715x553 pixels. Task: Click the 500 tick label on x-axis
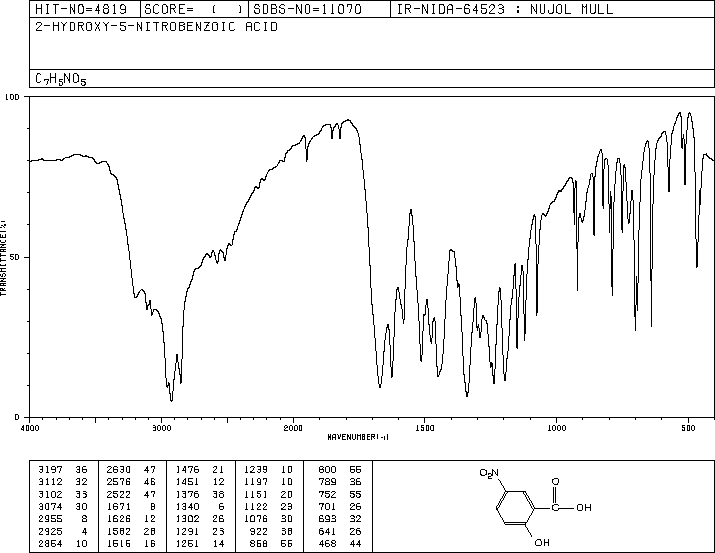(x=688, y=428)
